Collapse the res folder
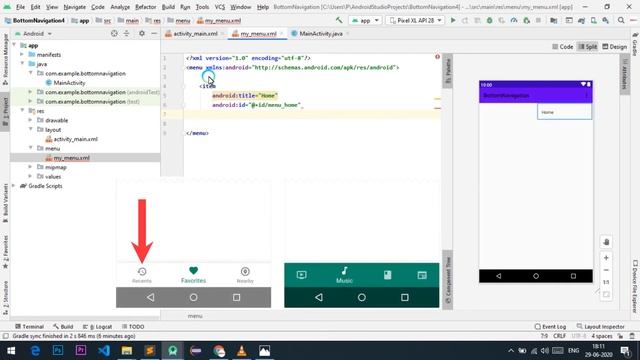 click(x=22, y=111)
